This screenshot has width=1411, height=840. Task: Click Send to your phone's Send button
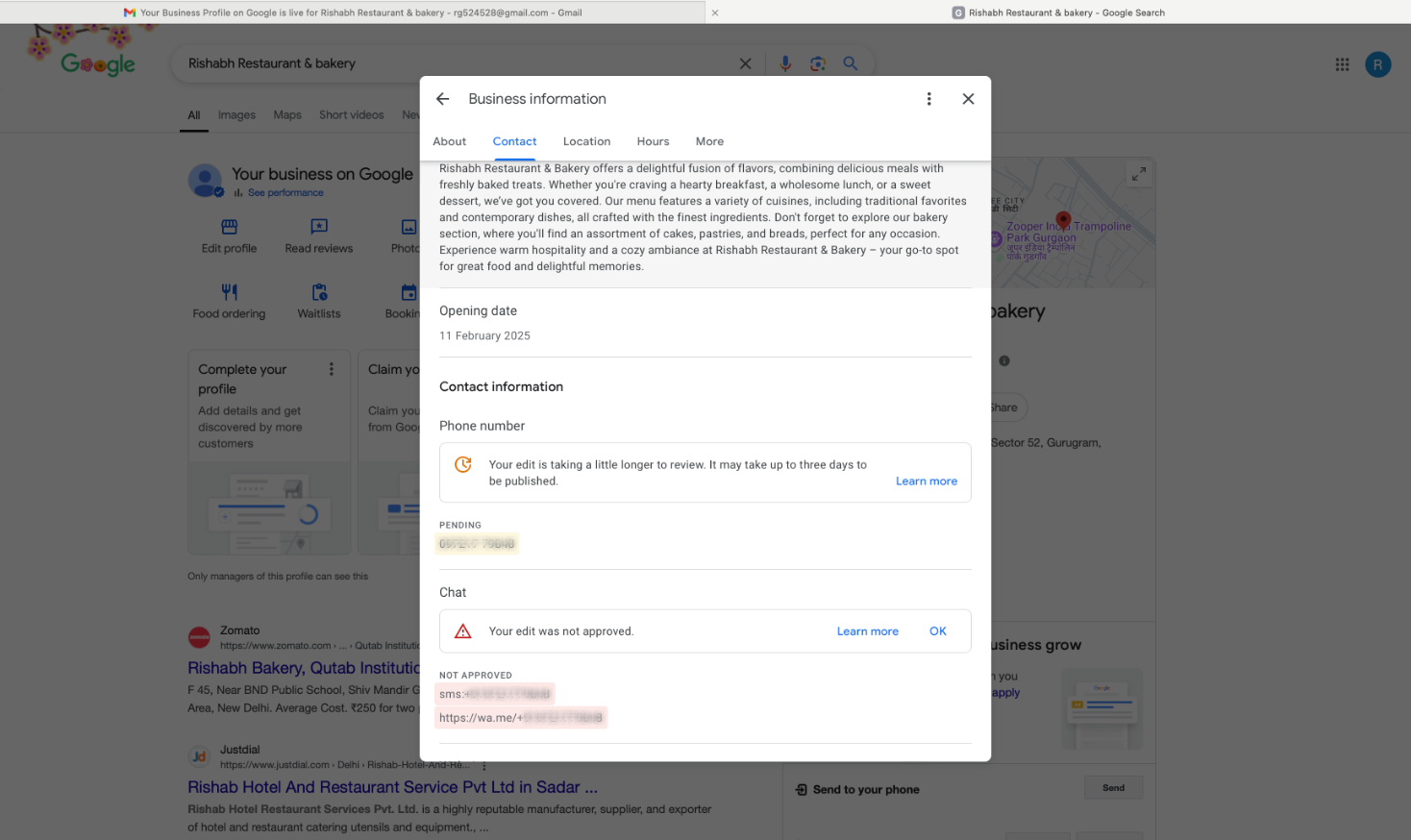coord(1113,788)
